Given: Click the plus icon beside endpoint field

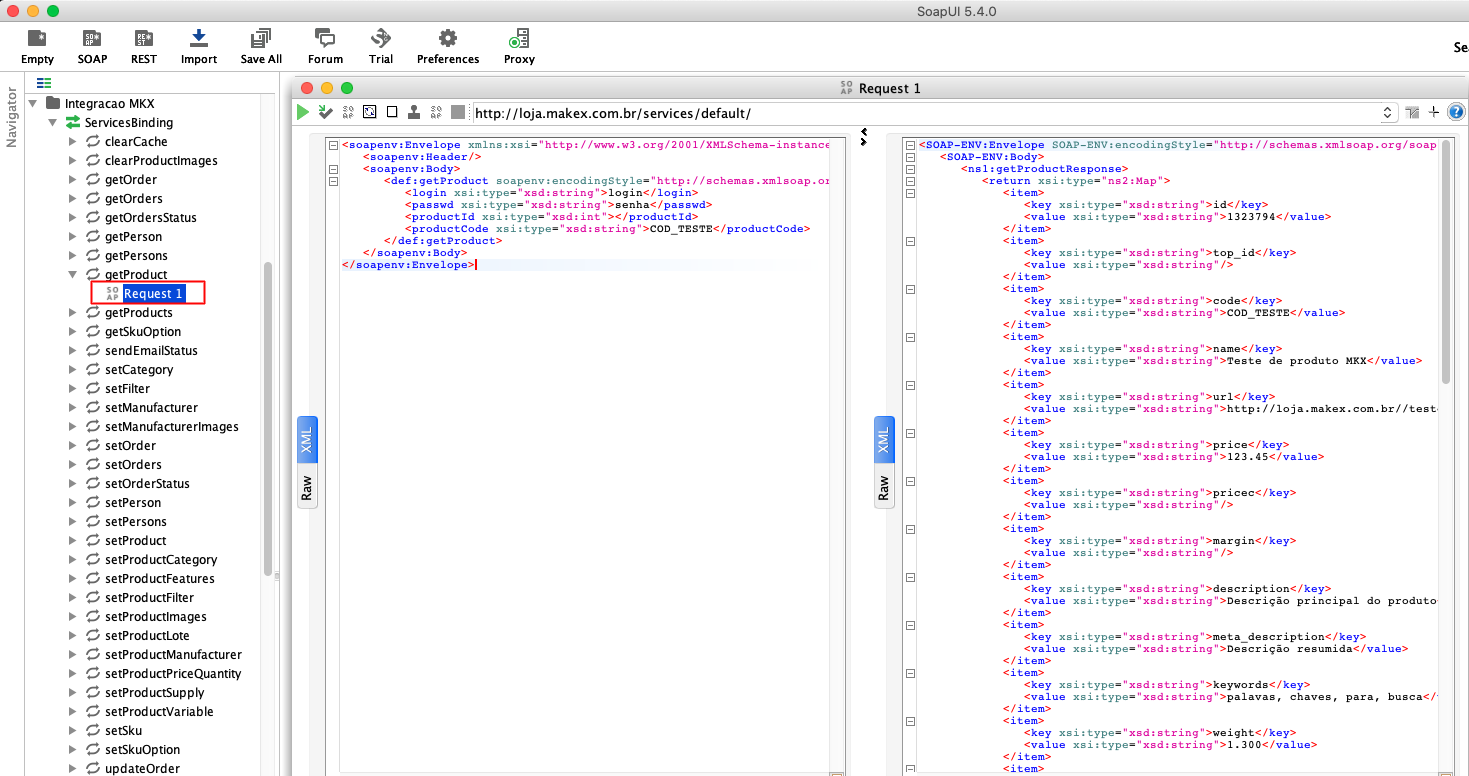Looking at the screenshot, I should 1434,113.
